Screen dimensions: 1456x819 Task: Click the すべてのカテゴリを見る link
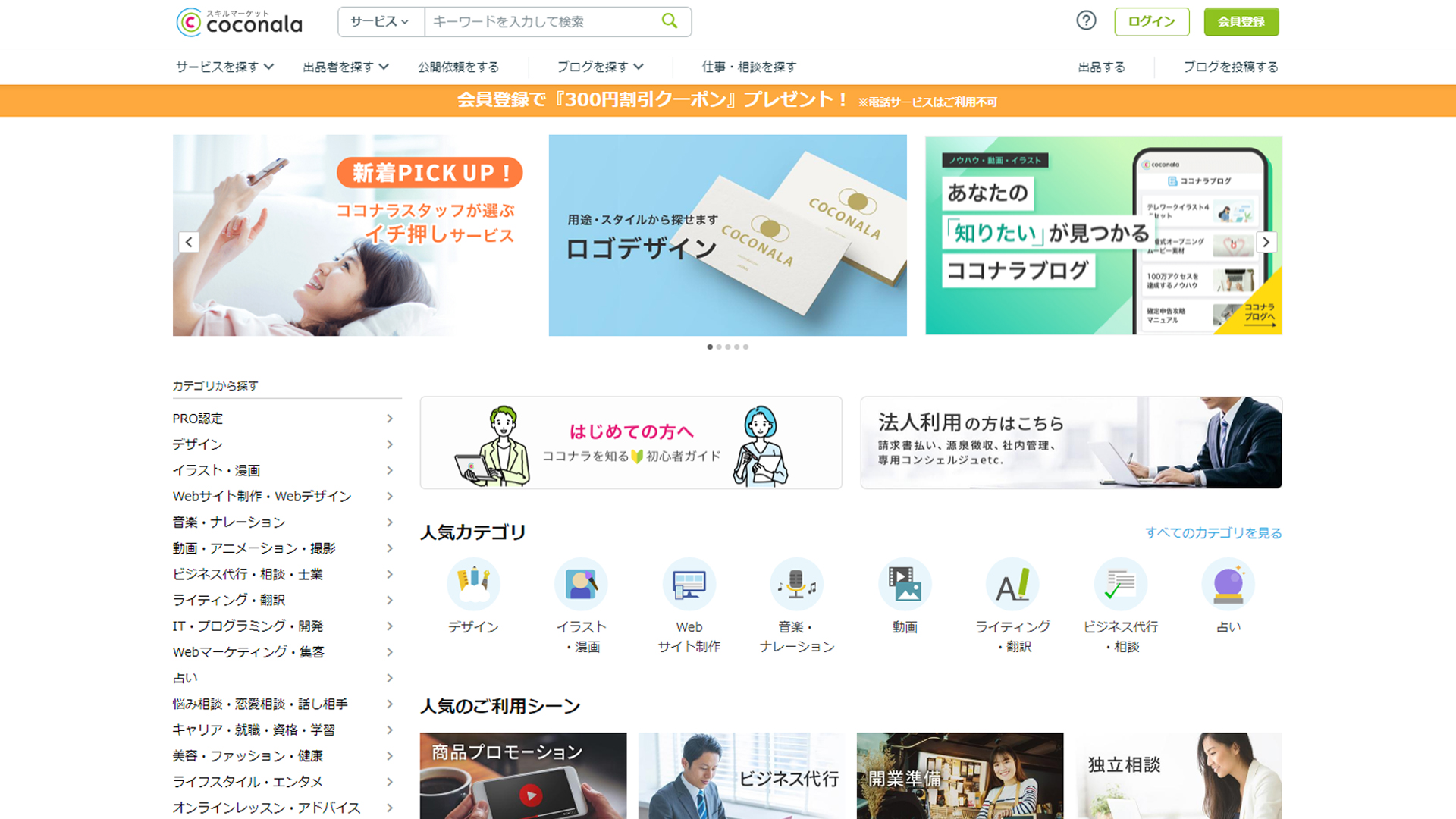click(1213, 533)
